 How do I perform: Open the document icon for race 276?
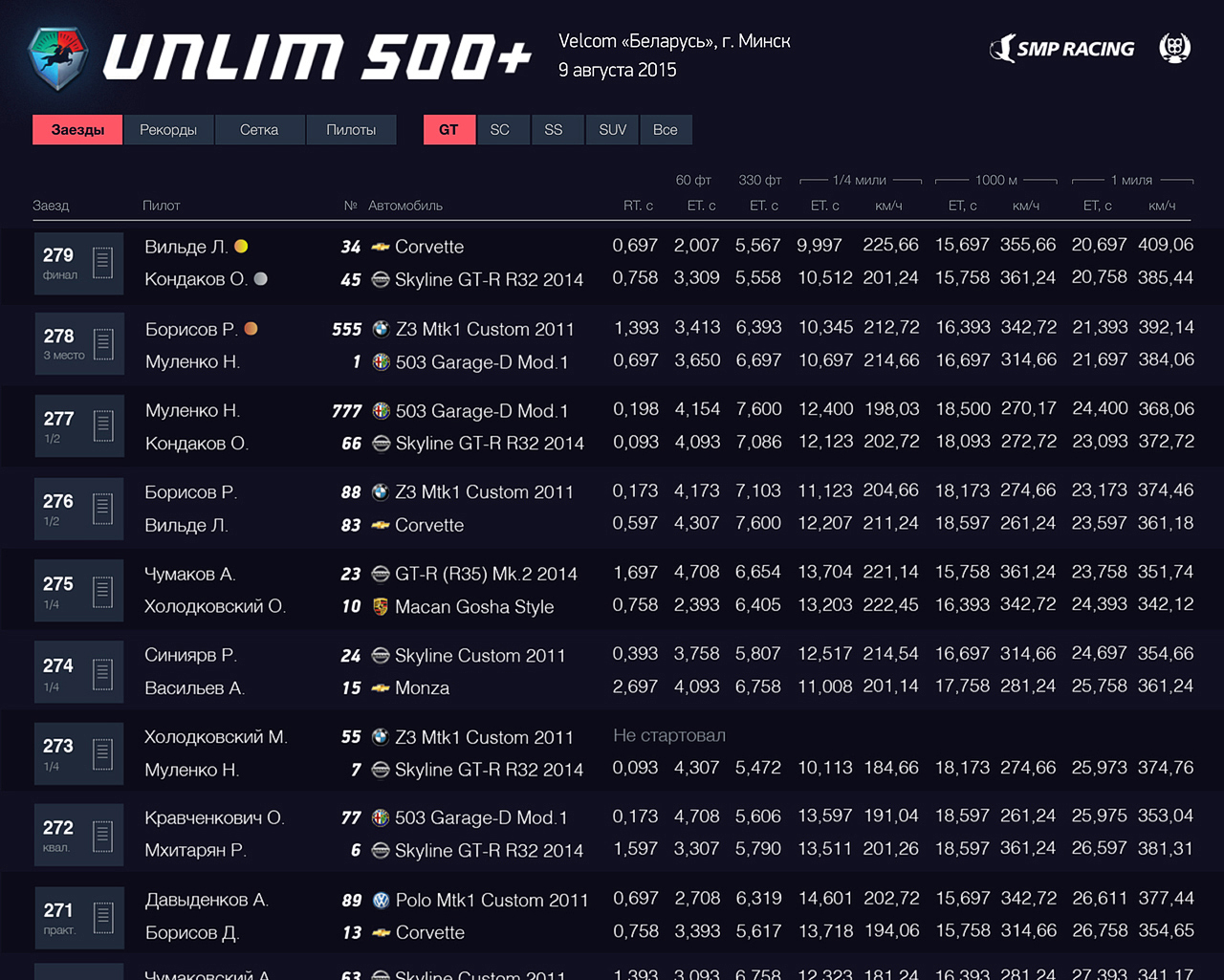click(103, 509)
